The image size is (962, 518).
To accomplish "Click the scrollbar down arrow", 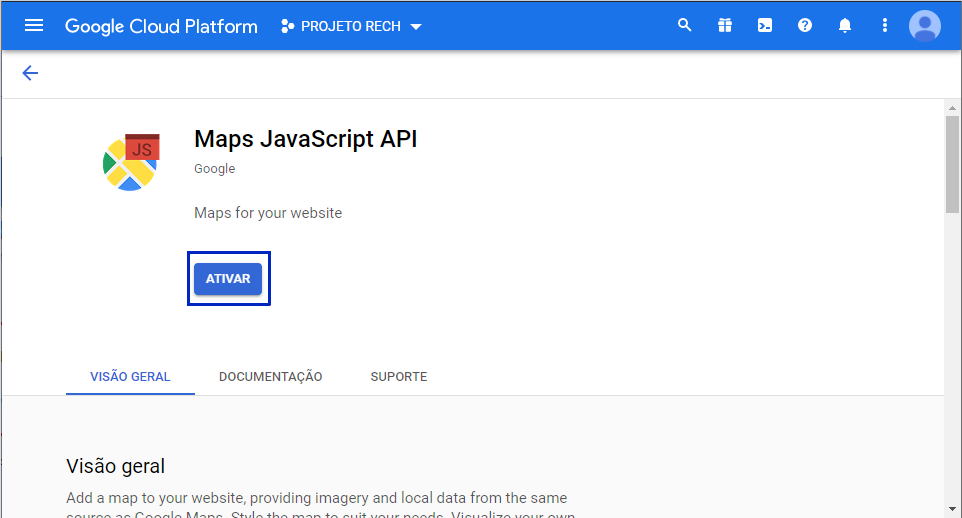I will pyautogui.click(x=952, y=509).
